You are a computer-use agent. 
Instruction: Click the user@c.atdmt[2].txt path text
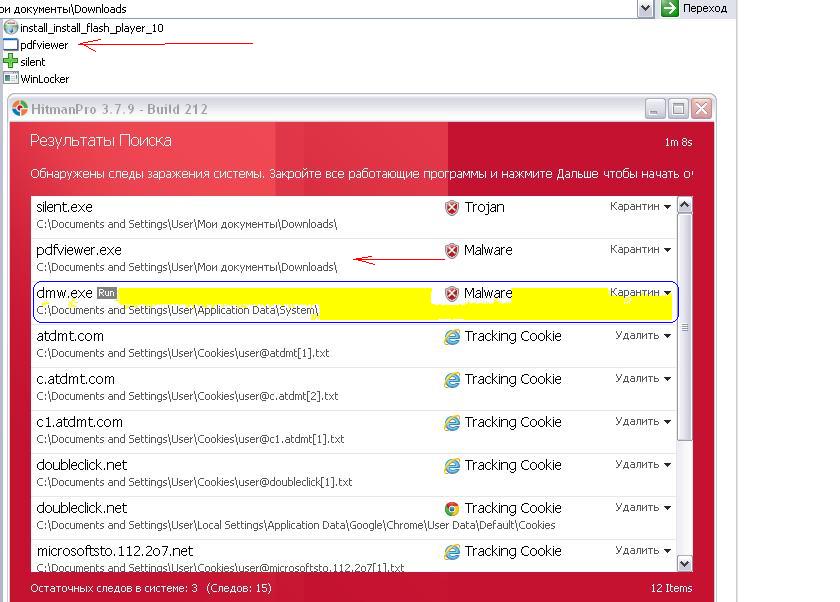click(x=188, y=396)
